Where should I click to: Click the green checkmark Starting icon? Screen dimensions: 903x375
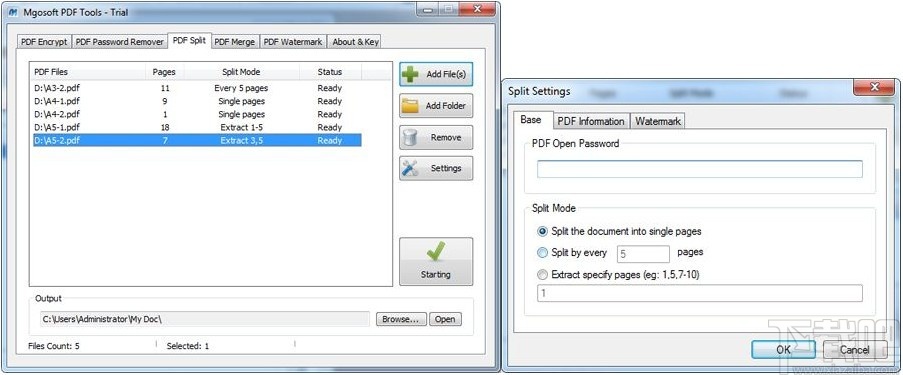pyautogui.click(x=436, y=251)
